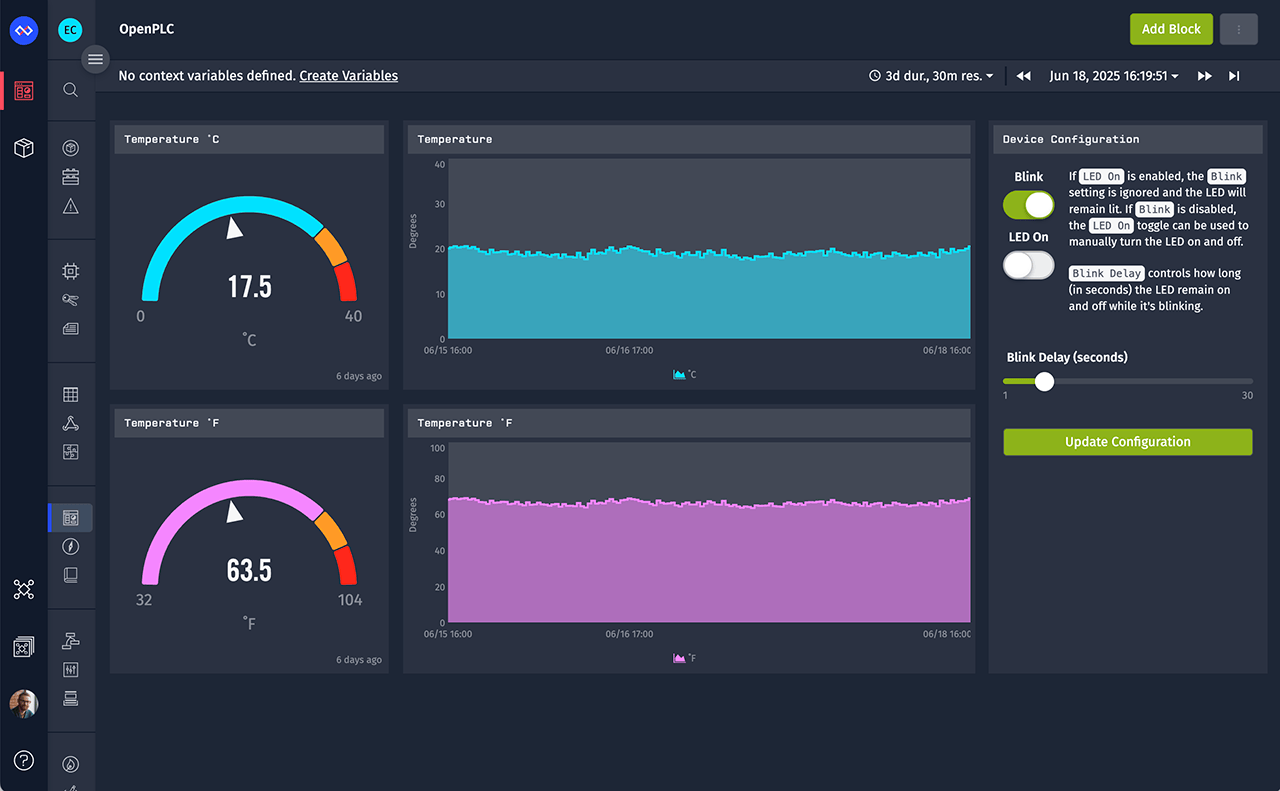Open the data tables grid icon
Image resolution: width=1280 pixels, height=791 pixels.
(70, 394)
